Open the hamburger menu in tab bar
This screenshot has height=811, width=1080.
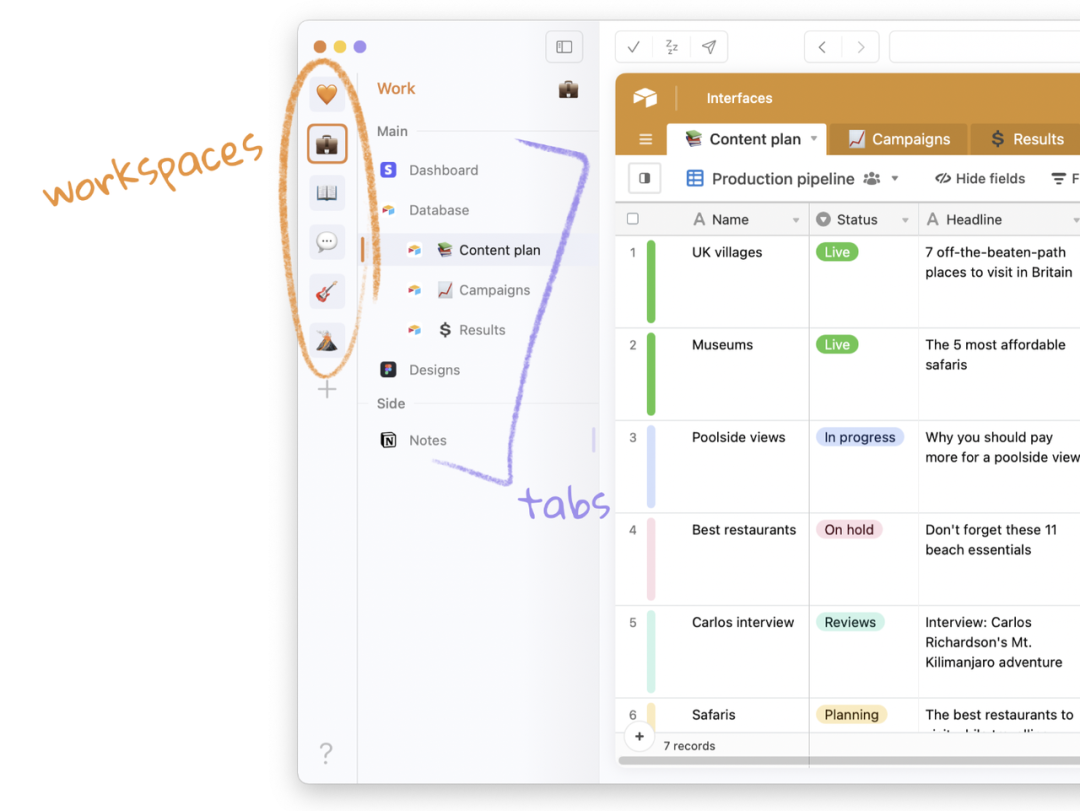click(645, 139)
